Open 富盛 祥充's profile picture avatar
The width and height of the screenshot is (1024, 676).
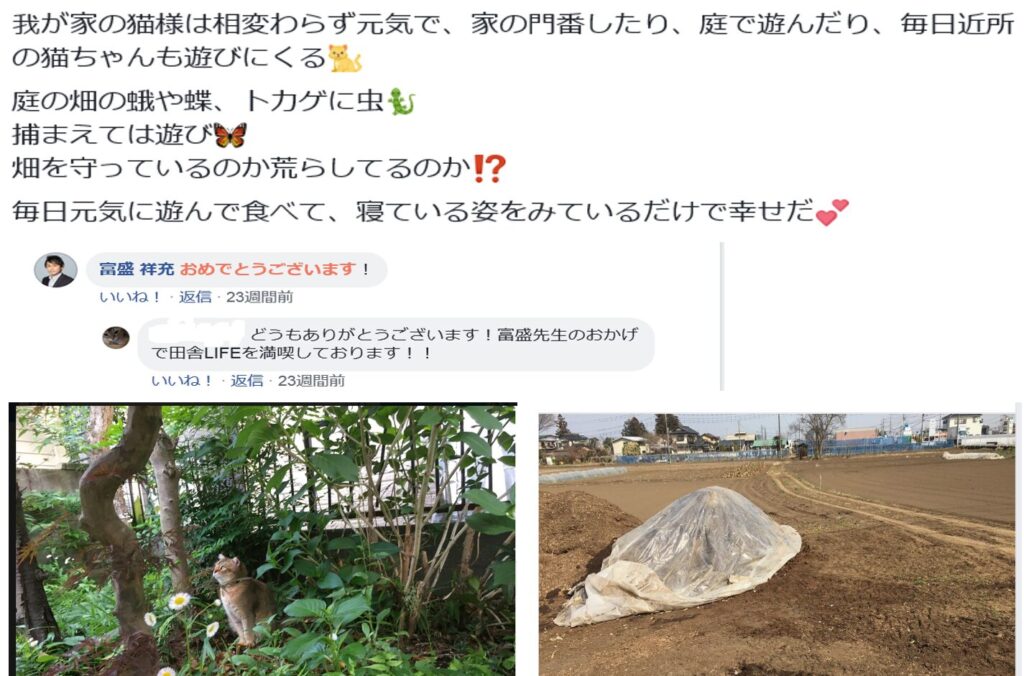[56, 270]
